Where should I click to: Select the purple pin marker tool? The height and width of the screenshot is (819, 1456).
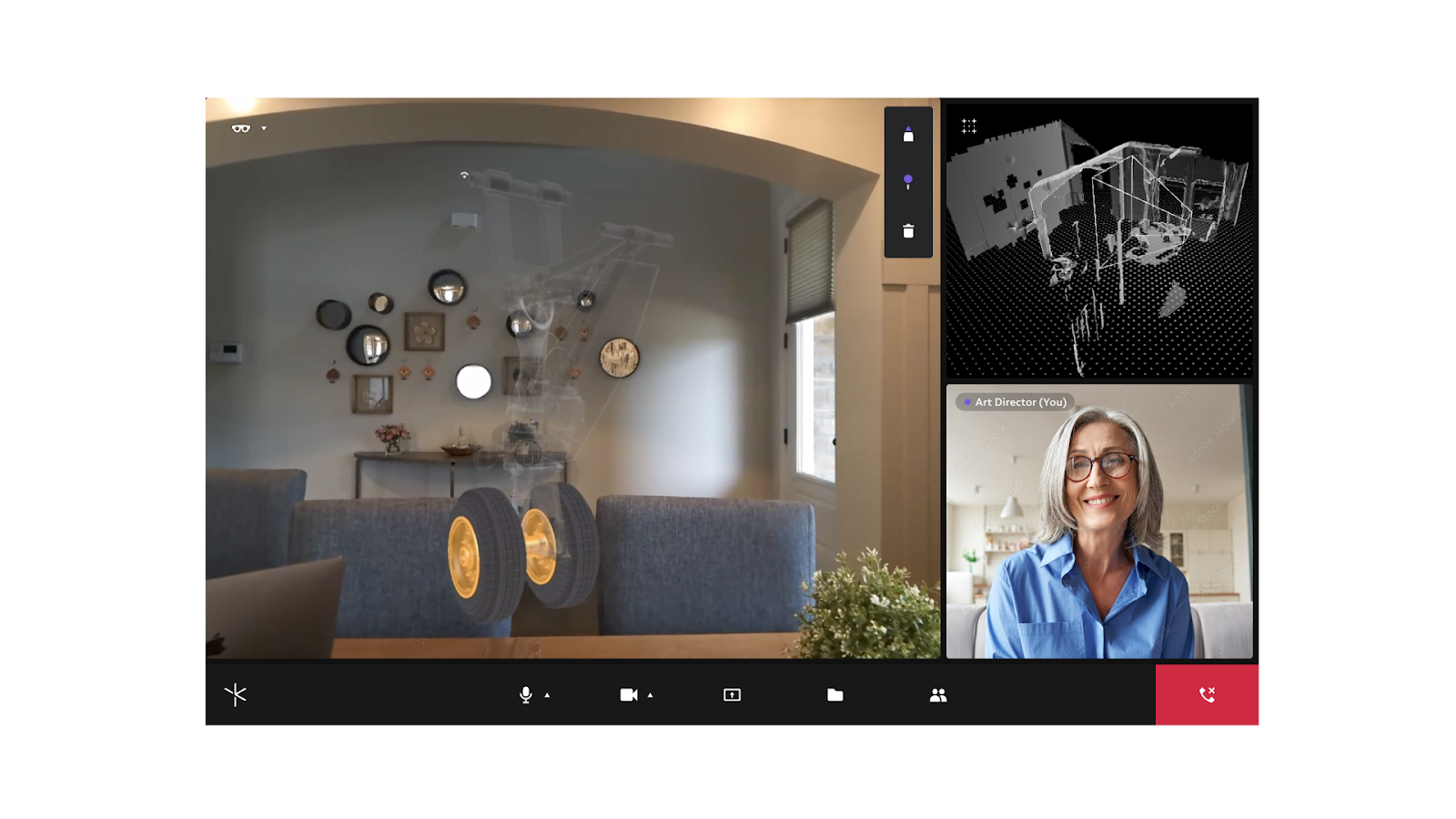pyautogui.click(x=908, y=182)
